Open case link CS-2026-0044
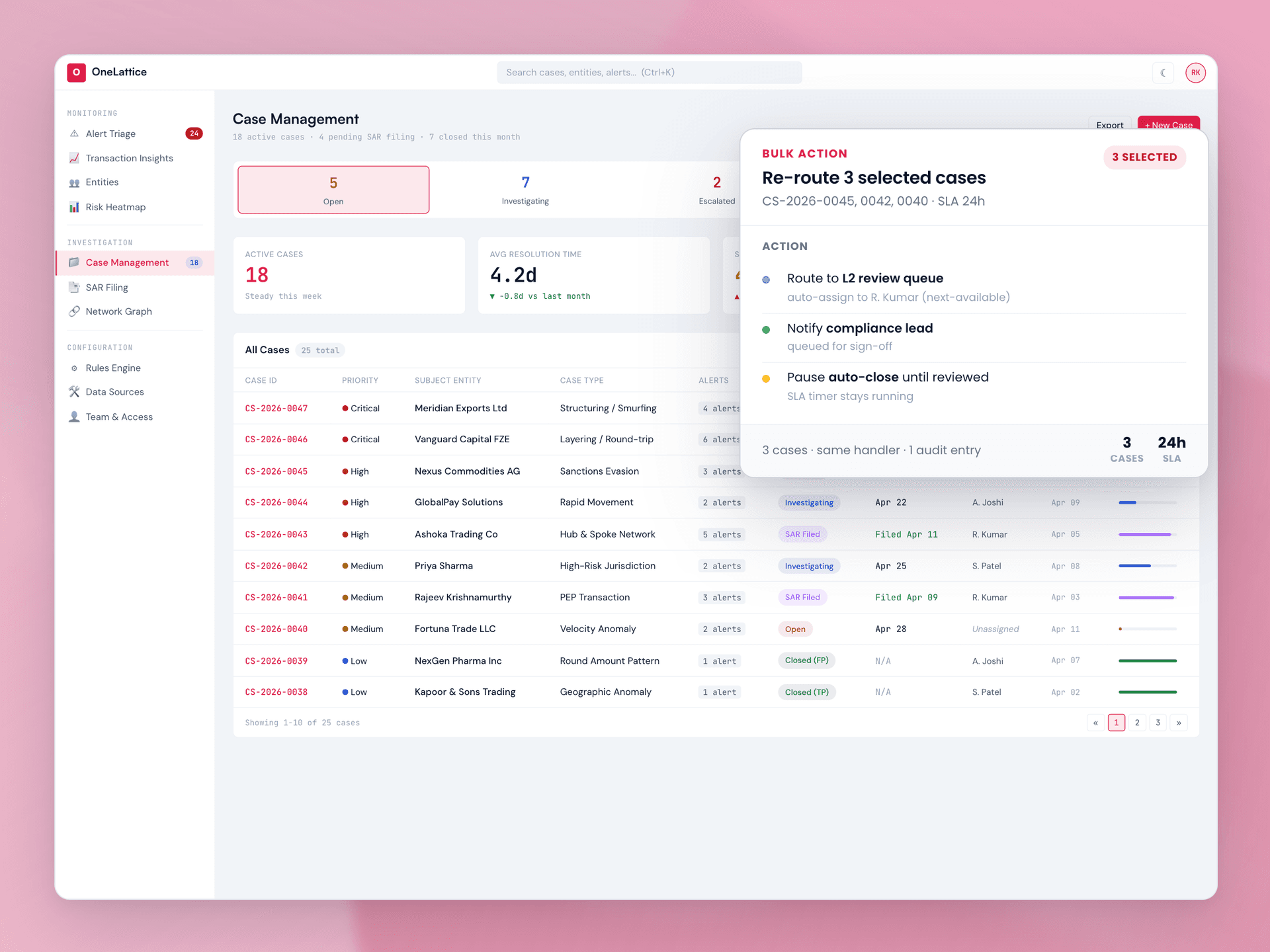Screen dimensions: 1270x952 [276, 502]
